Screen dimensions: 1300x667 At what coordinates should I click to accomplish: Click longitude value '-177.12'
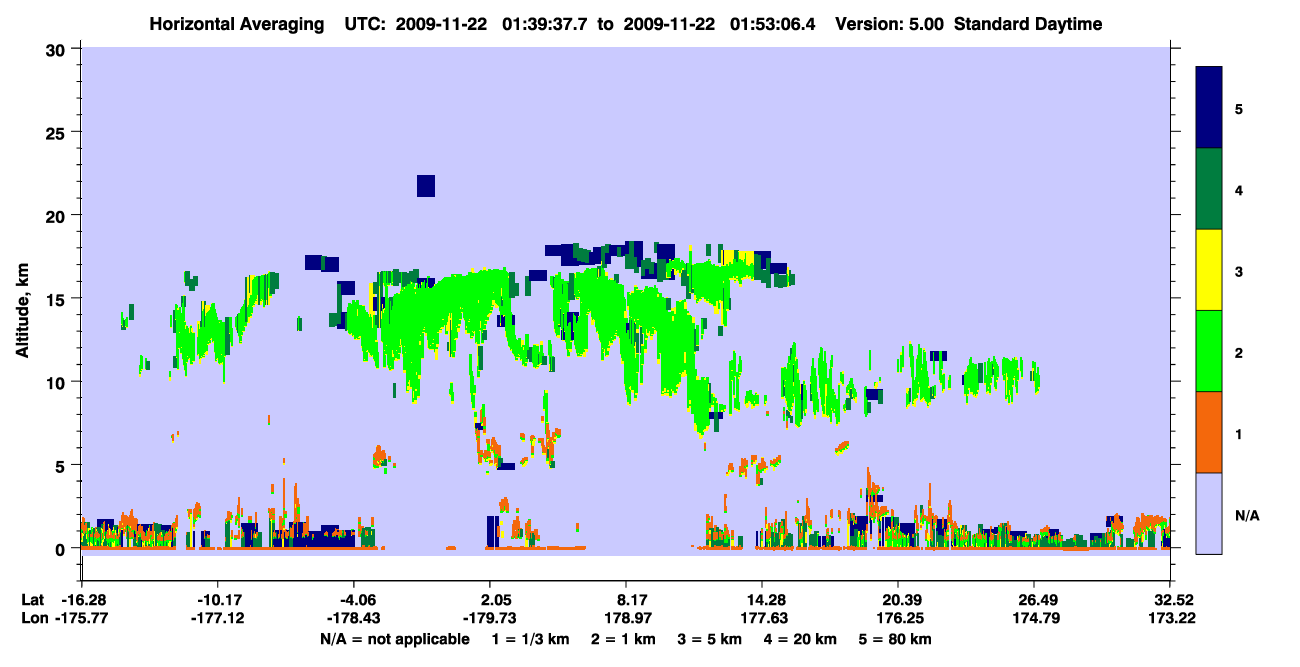(x=218, y=619)
